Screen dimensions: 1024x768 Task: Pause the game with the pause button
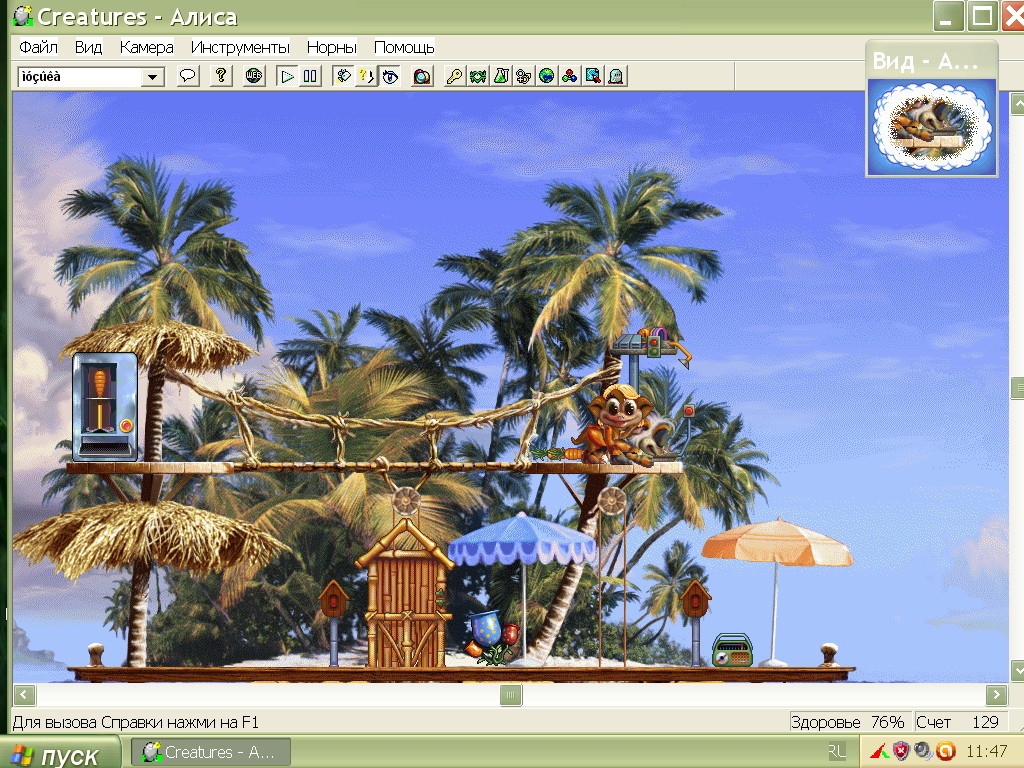tap(310, 76)
